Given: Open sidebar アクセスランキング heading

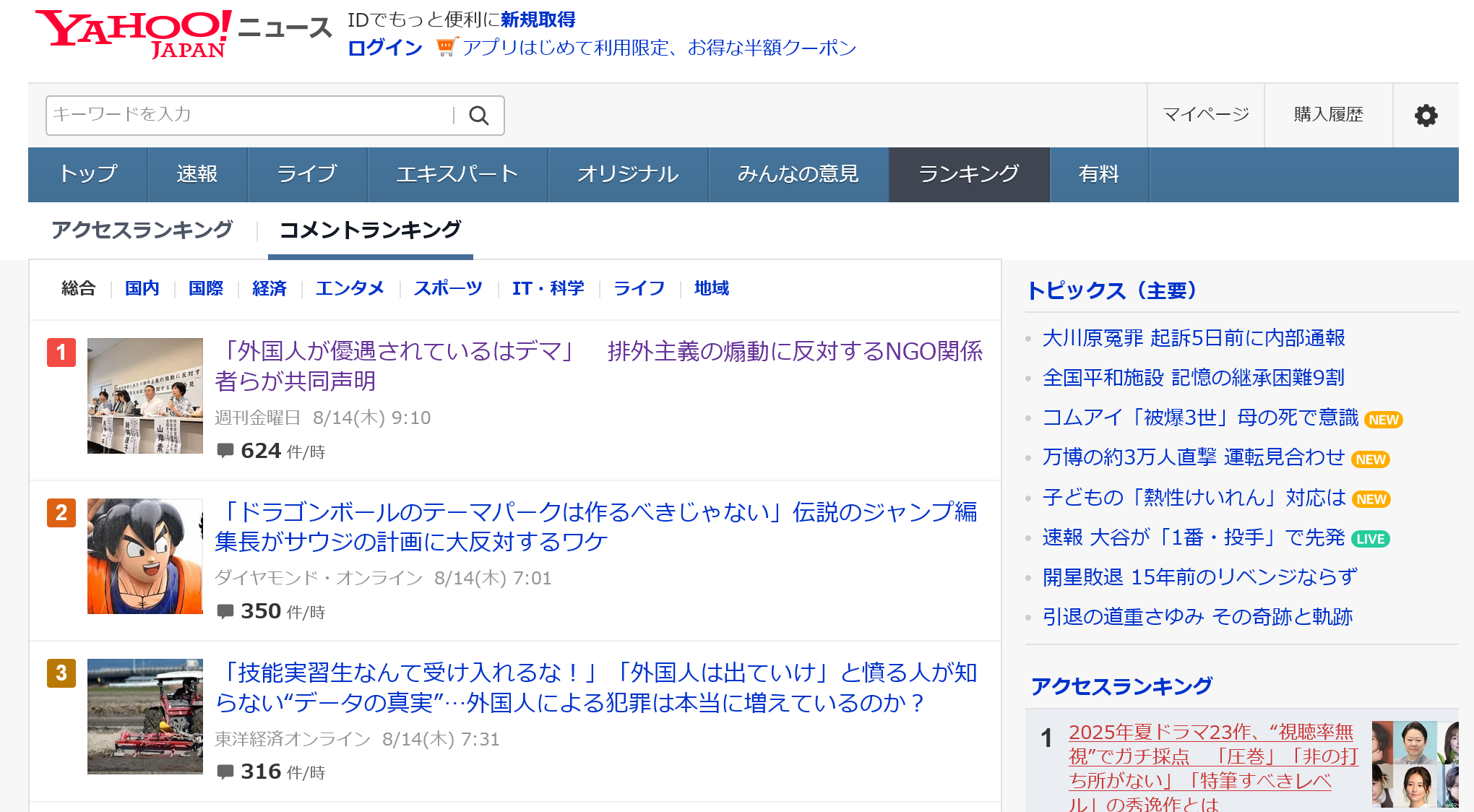Looking at the screenshot, I should (1121, 686).
